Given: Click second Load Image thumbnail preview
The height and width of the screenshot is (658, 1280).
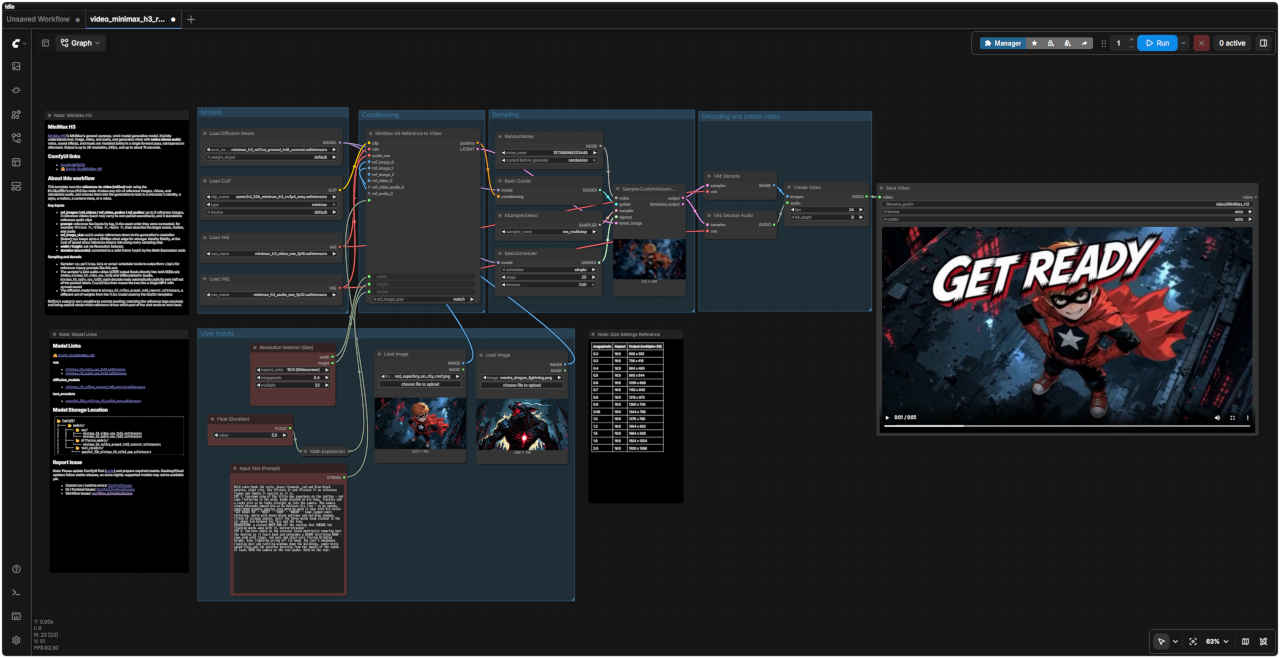Looking at the screenshot, I should pos(523,424).
